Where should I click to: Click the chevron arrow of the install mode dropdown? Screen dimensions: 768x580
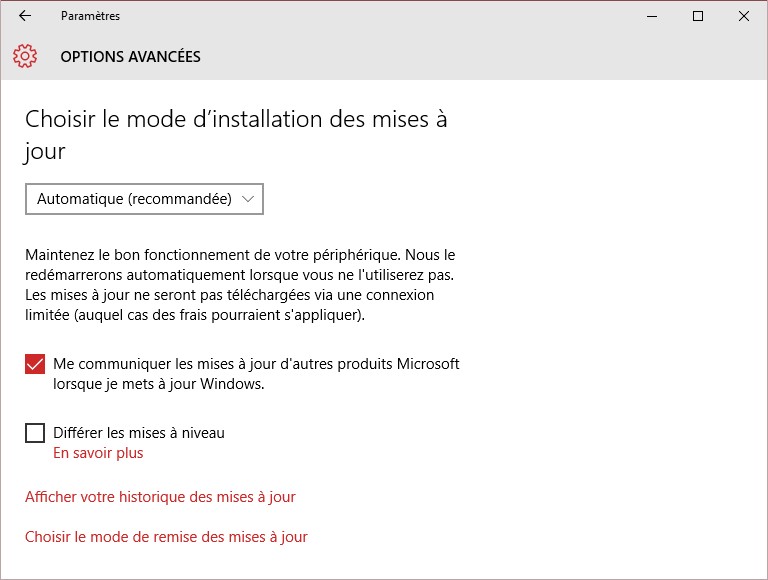click(249, 199)
